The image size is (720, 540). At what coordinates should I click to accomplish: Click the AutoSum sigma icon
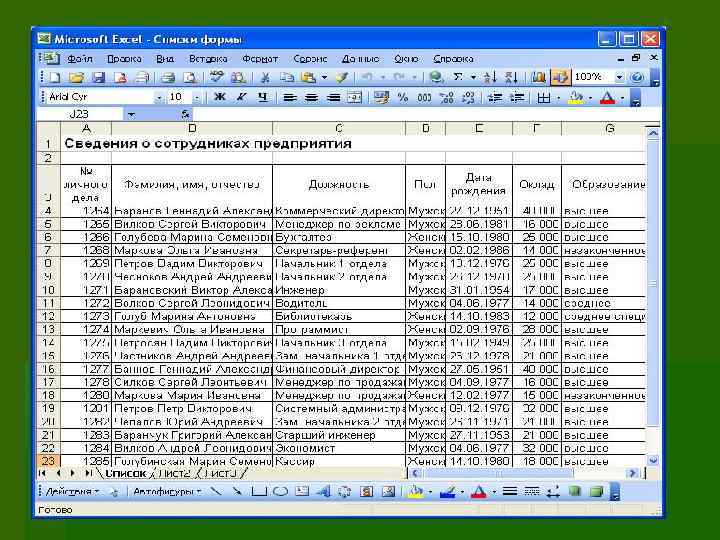458,77
